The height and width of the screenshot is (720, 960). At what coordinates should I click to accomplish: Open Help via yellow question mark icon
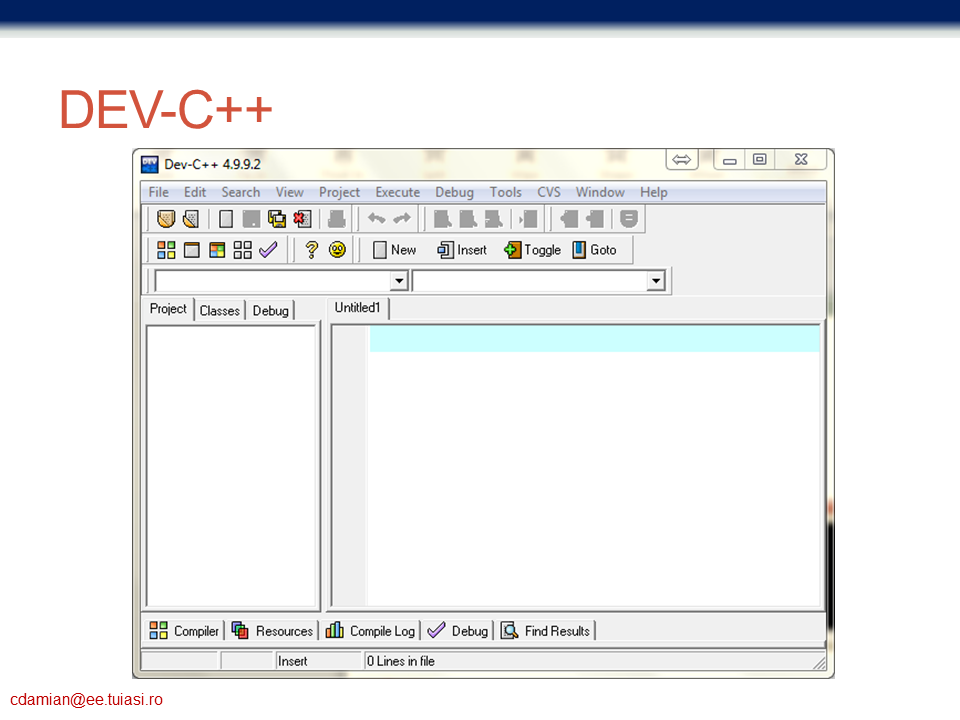[x=312, y=250]
